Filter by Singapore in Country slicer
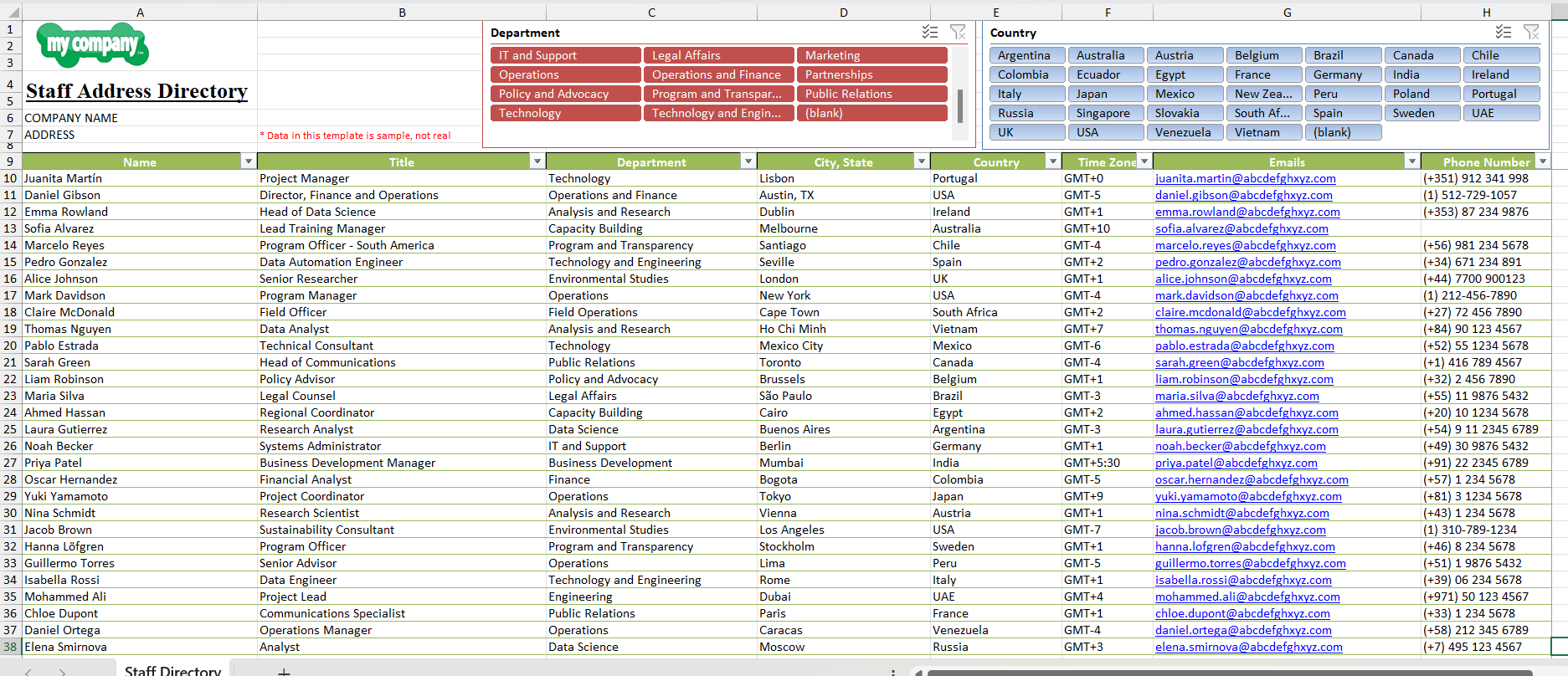 (1106, 113)
